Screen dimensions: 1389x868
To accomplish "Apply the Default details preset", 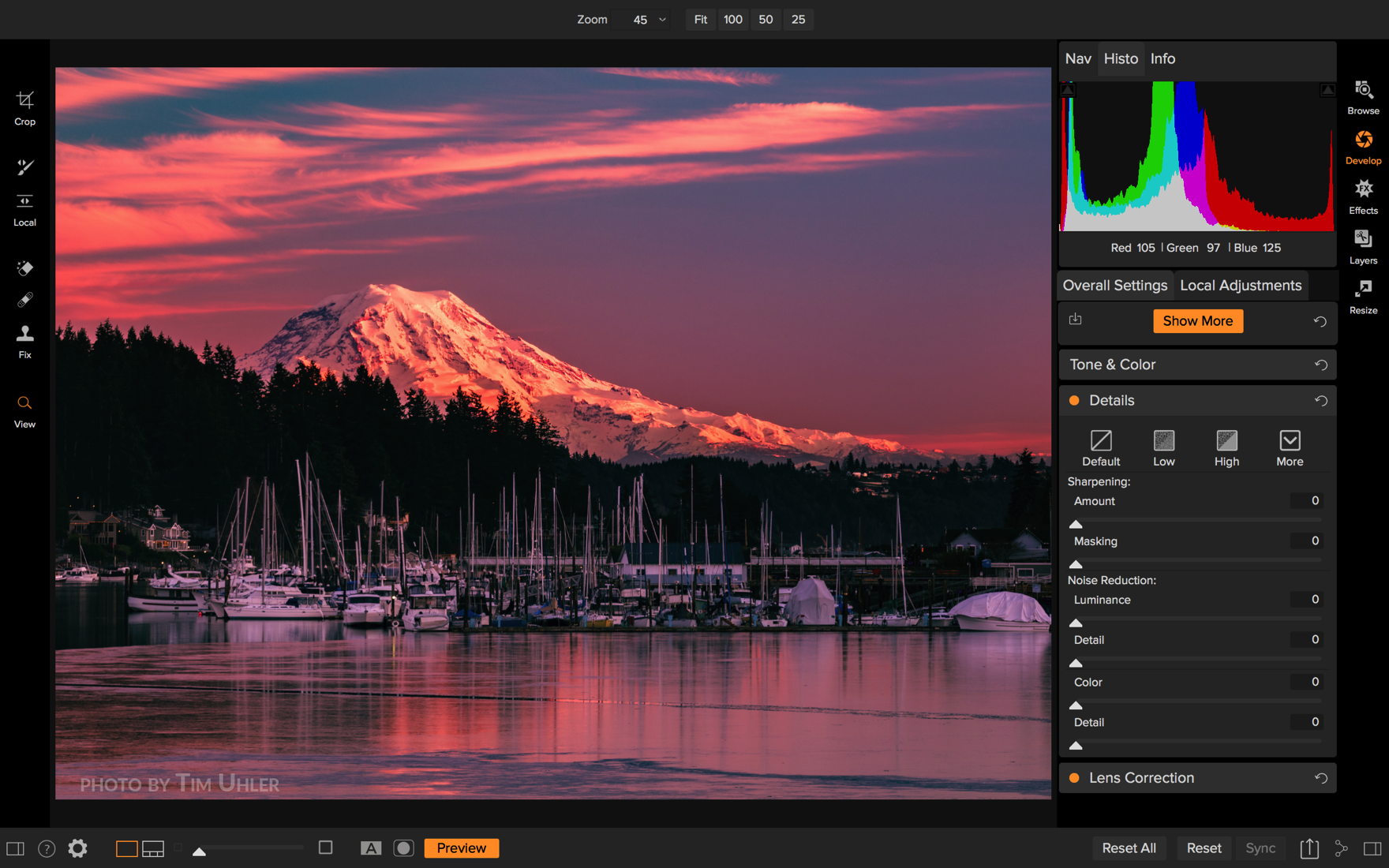I will tap(1100, 448).
